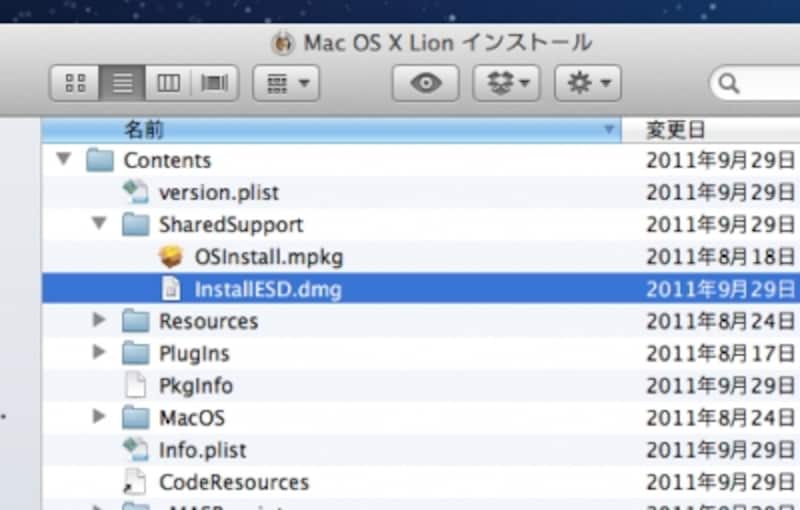Screen dimensions: 800x510
Task: Click the MacOS folder icon
Action: [x=136, y=417]
